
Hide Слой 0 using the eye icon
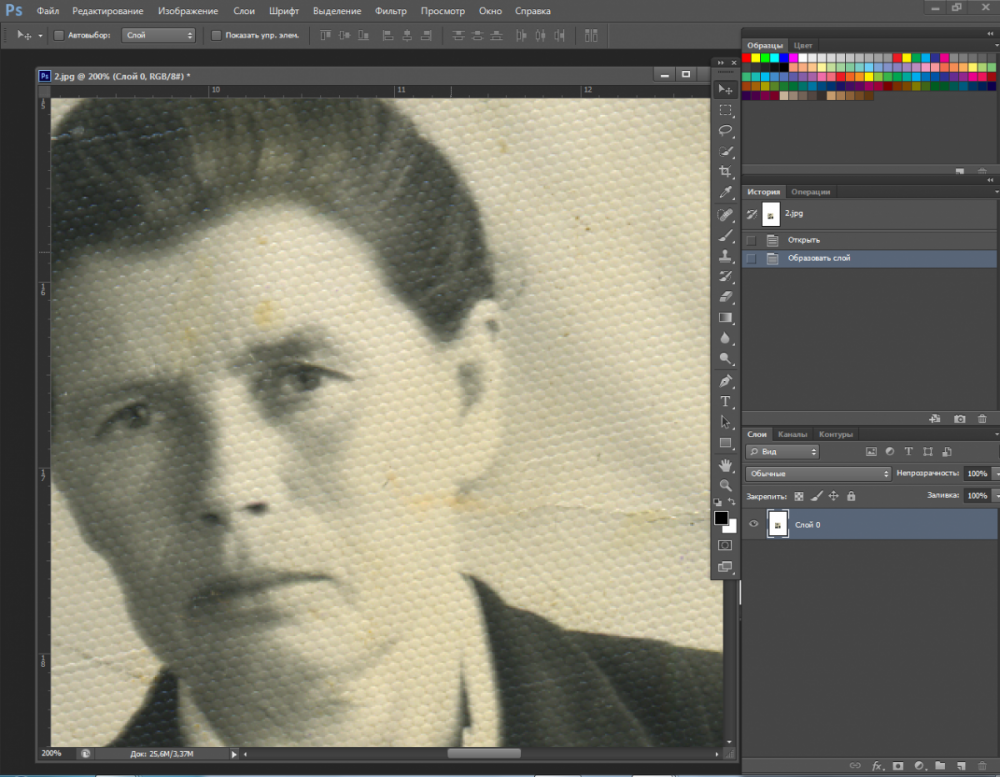(x=754, y=524)
